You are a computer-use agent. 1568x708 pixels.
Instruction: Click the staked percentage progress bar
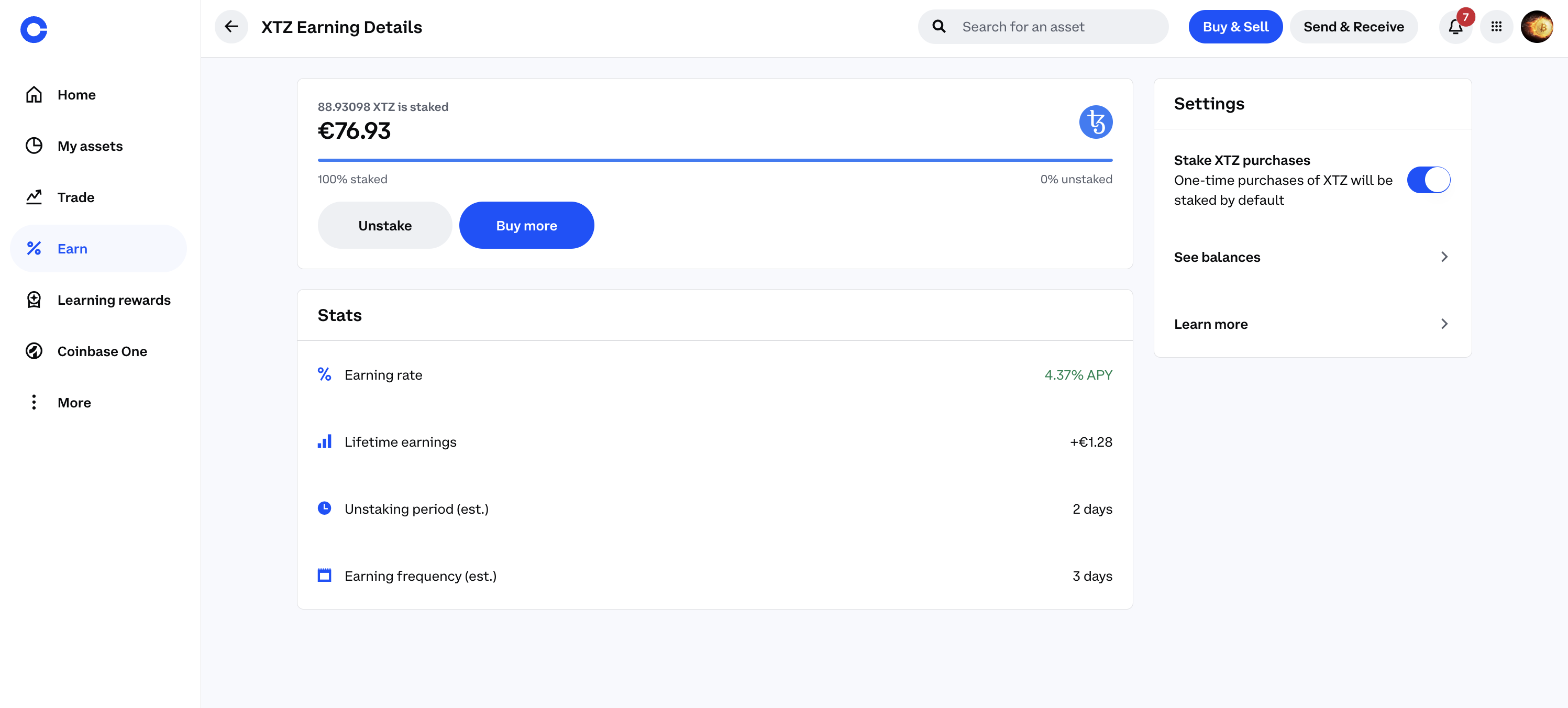pyautogui.click(x=715, y=160)
